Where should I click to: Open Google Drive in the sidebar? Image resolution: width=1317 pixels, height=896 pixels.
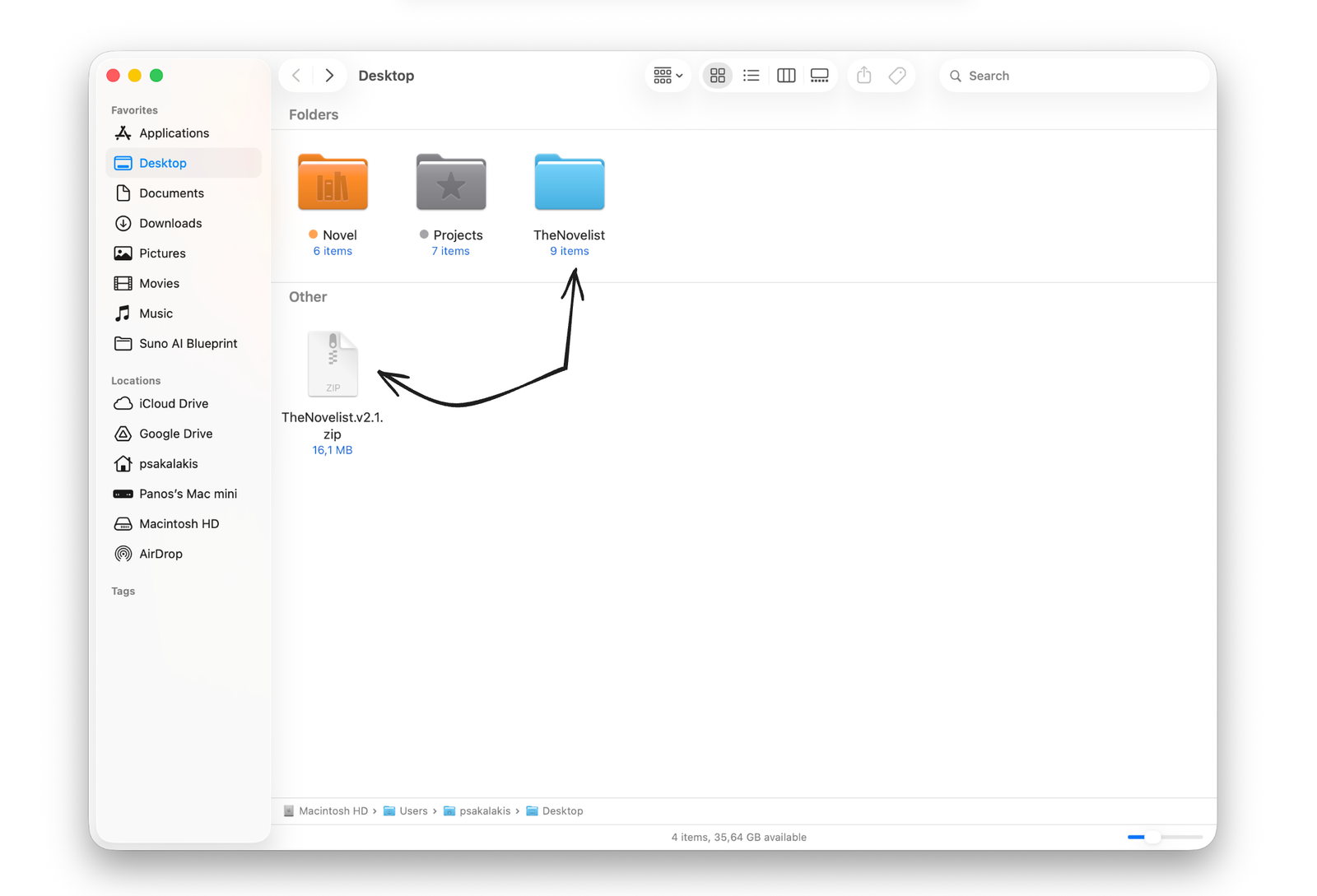pyautogui.click(x=175, y=434)
